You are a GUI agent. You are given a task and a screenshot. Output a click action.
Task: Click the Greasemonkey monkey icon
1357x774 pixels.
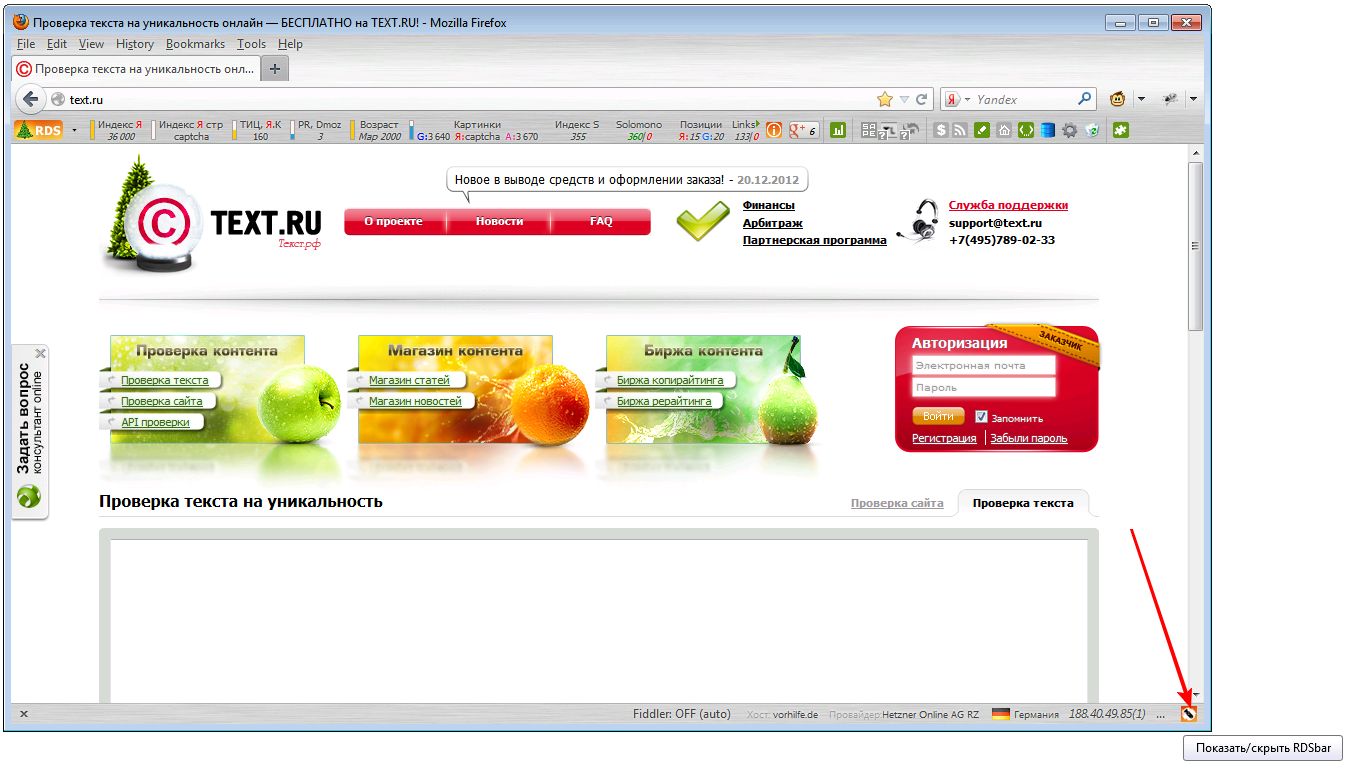[x=1118, y=99]
